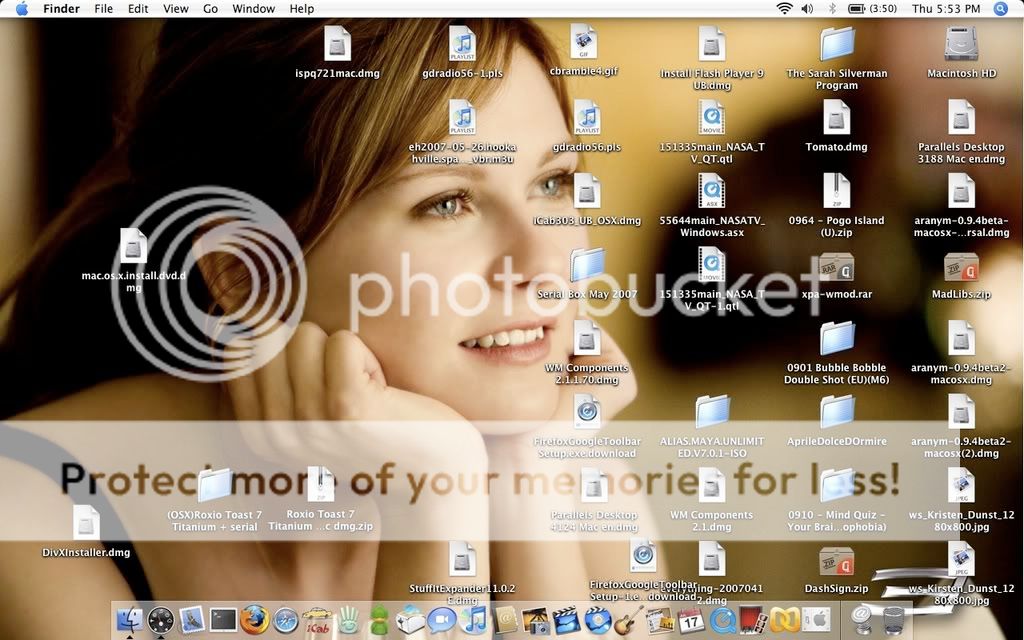
Task: Launch iMovie clapperboard icon in dock
Action: coord(566,619)
